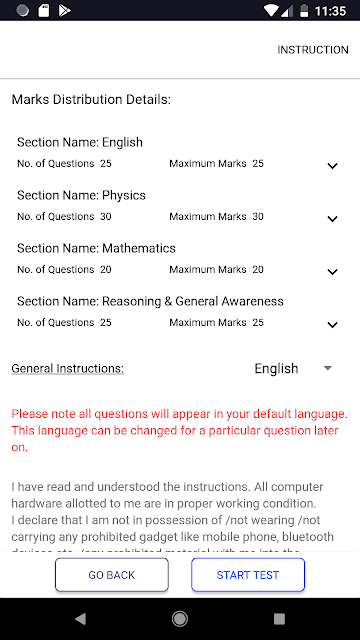The height and width of the screenshot is (640, 360).
Task: Expand the Physics section chevron
Action: click(332, 219)
